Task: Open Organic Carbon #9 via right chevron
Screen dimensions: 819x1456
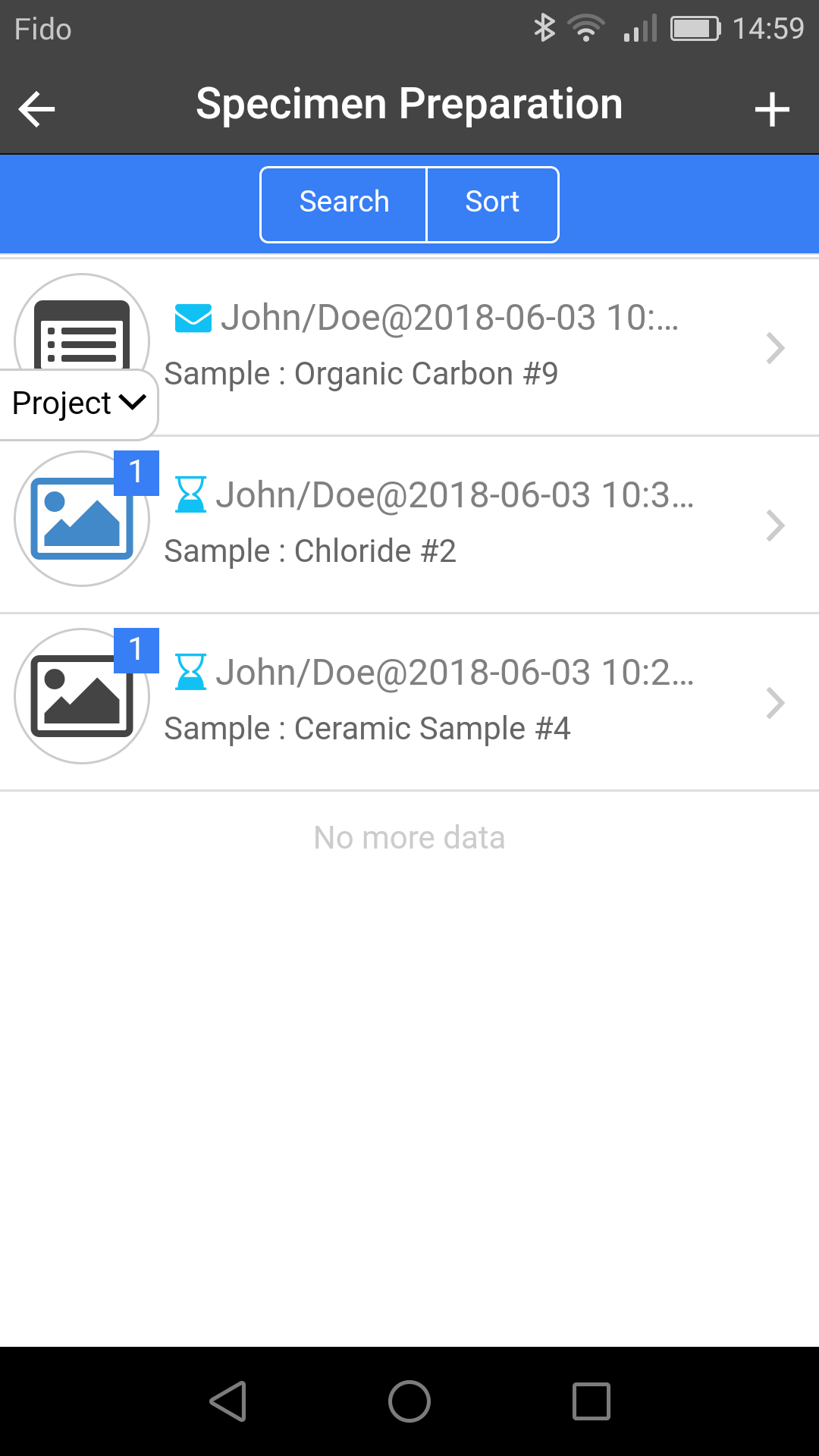Action: [775, 348]
